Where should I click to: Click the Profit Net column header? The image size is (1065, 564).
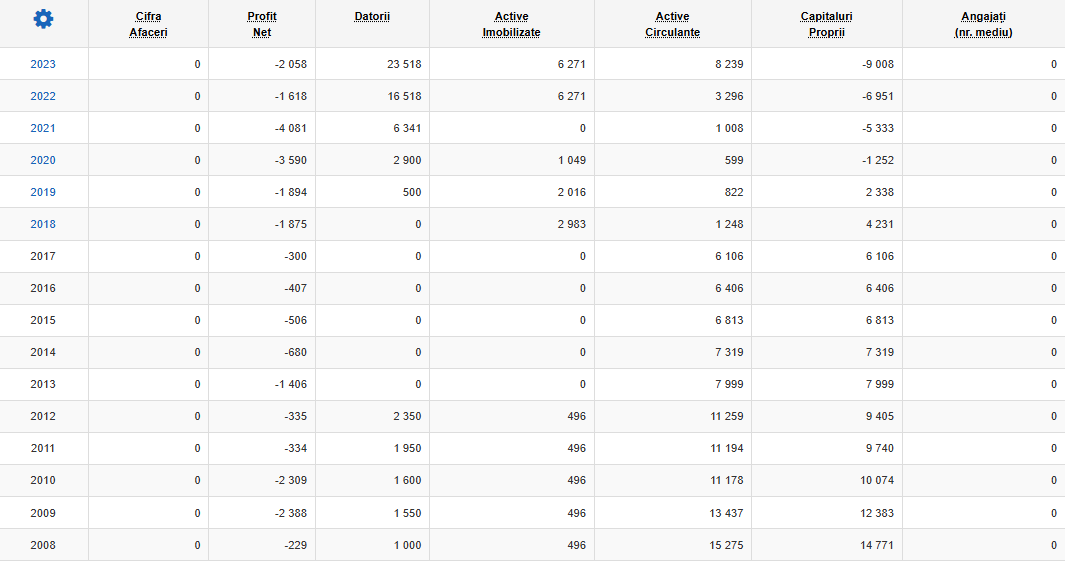[x=261, y=24]
